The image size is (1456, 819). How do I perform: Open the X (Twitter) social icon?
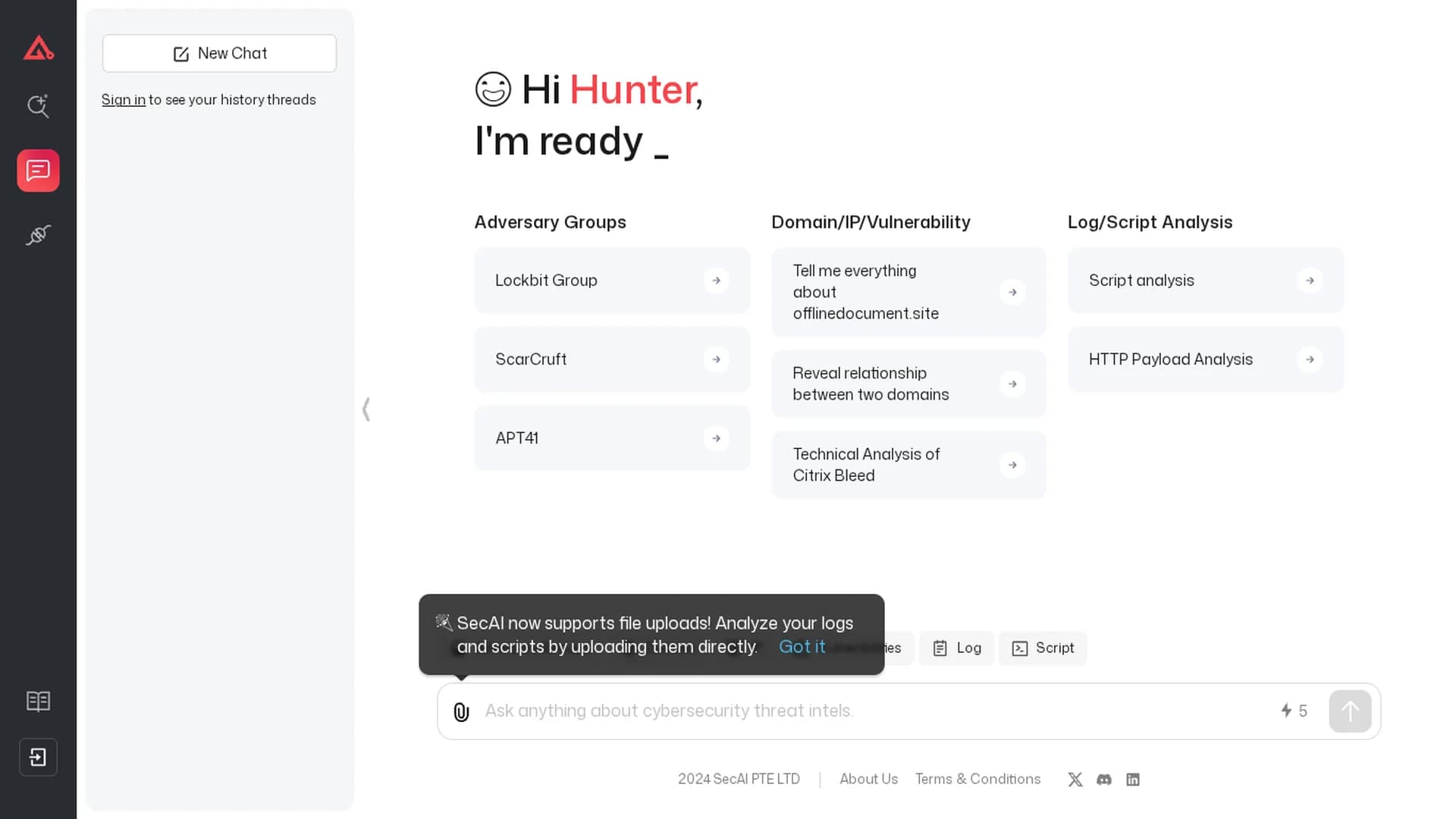coord(1075,780)
